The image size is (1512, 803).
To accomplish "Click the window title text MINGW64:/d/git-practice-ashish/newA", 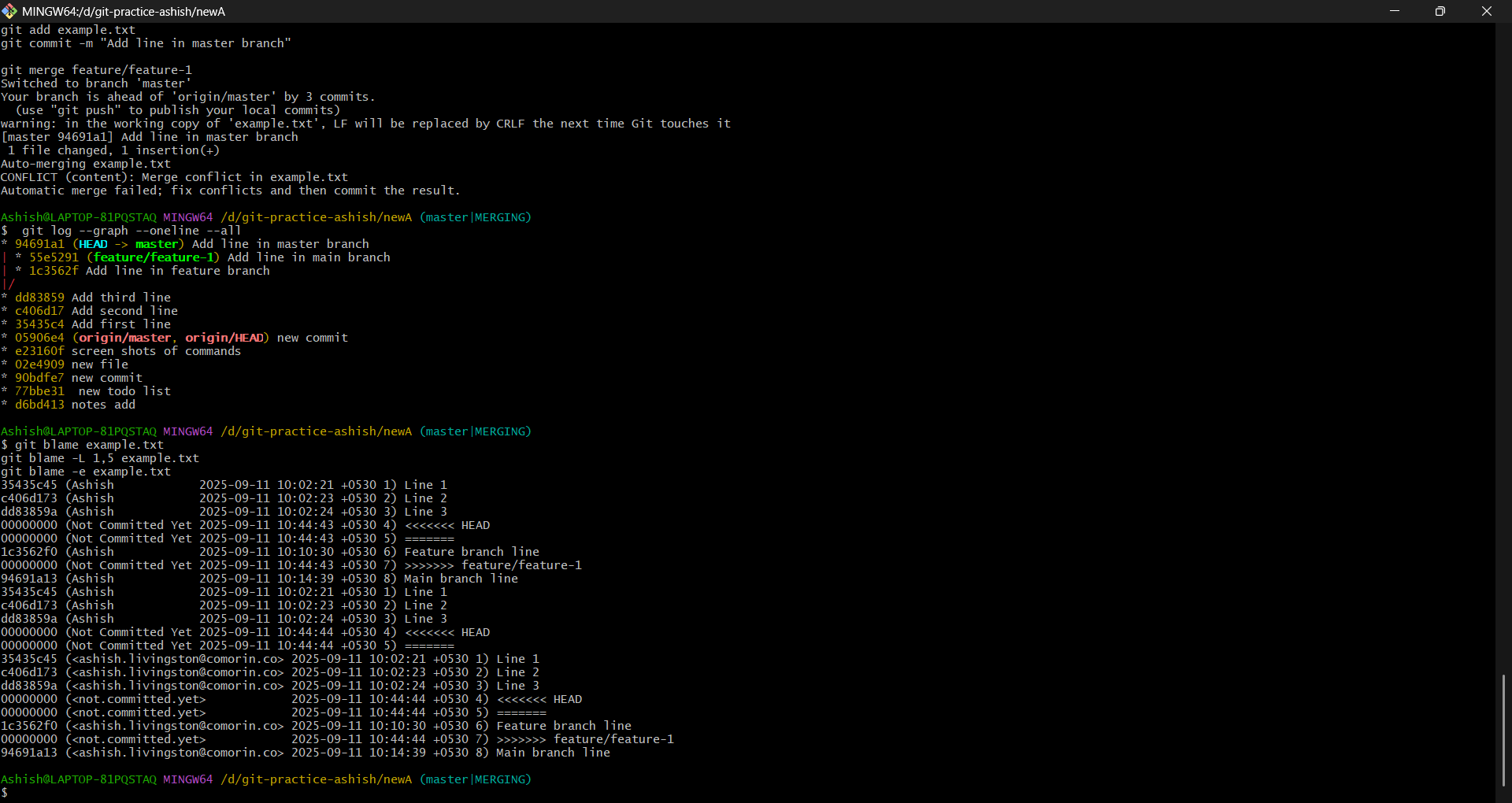I will [x=122, y=11].
